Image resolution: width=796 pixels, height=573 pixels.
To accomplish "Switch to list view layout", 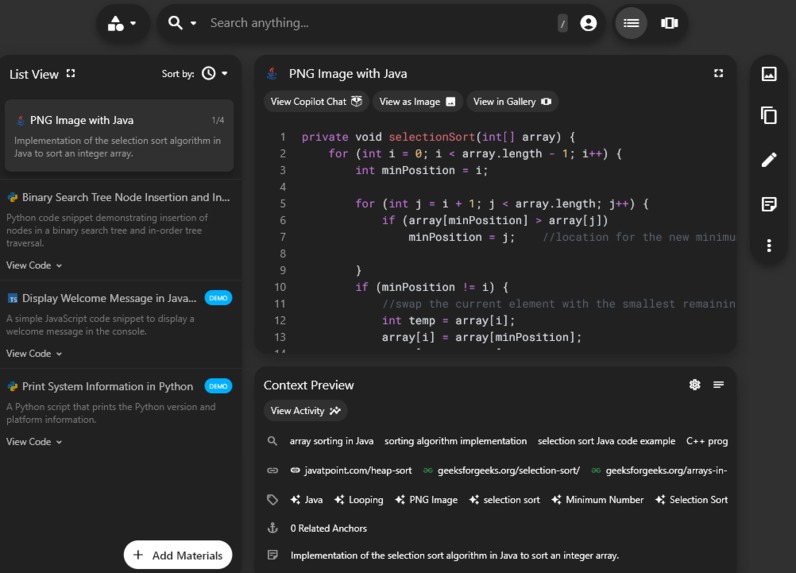I will click(x=631, y=23).
